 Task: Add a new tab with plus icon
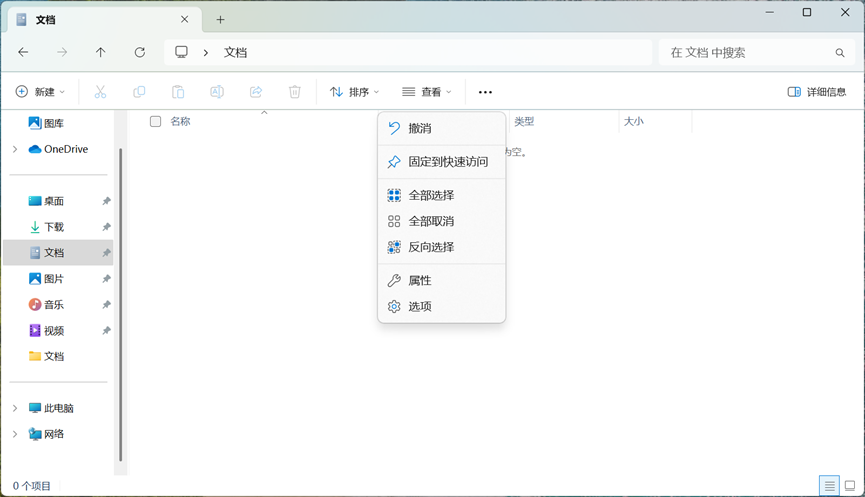coord(220,20)
